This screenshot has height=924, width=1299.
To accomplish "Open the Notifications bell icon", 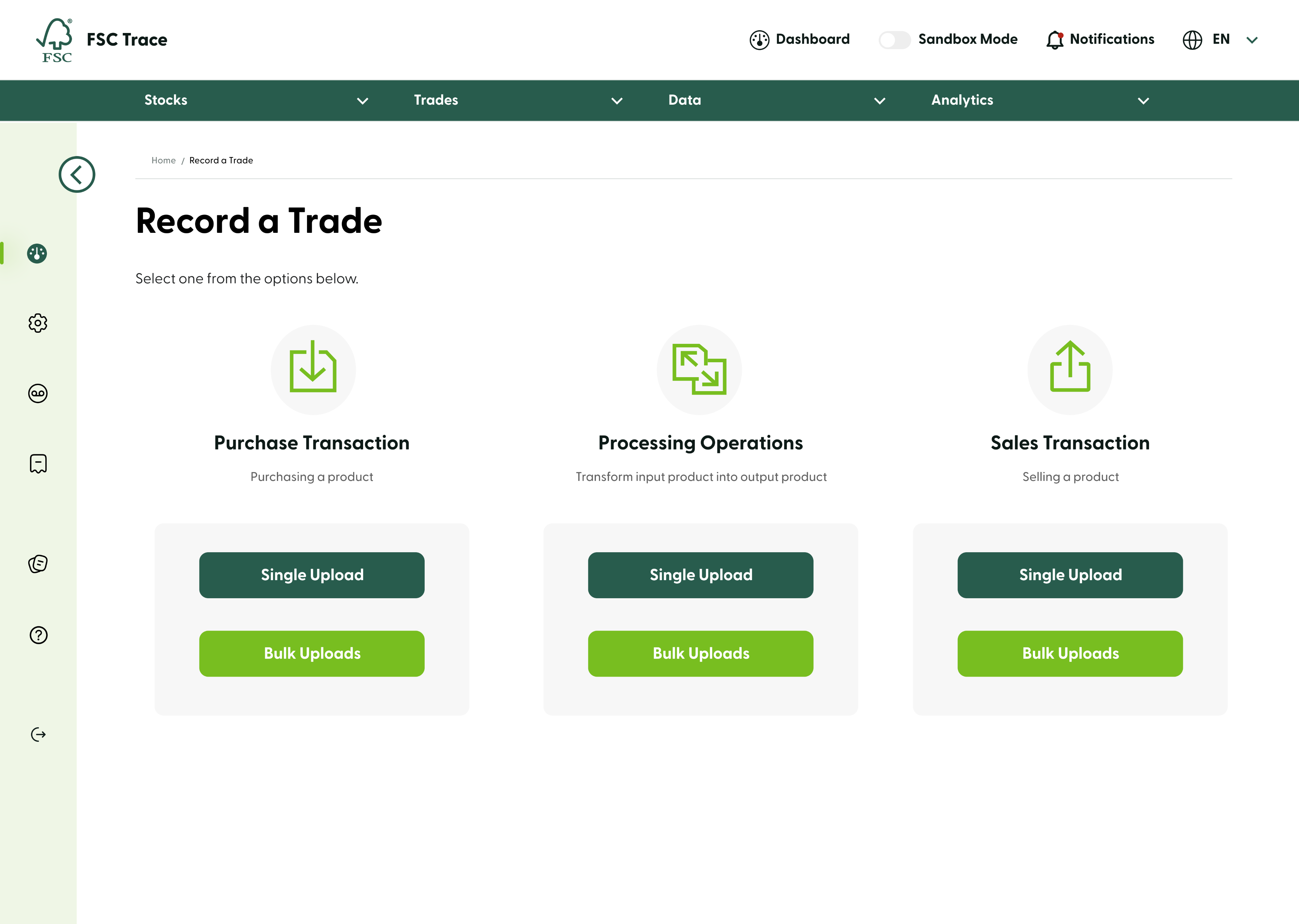I will point(1054,40).
